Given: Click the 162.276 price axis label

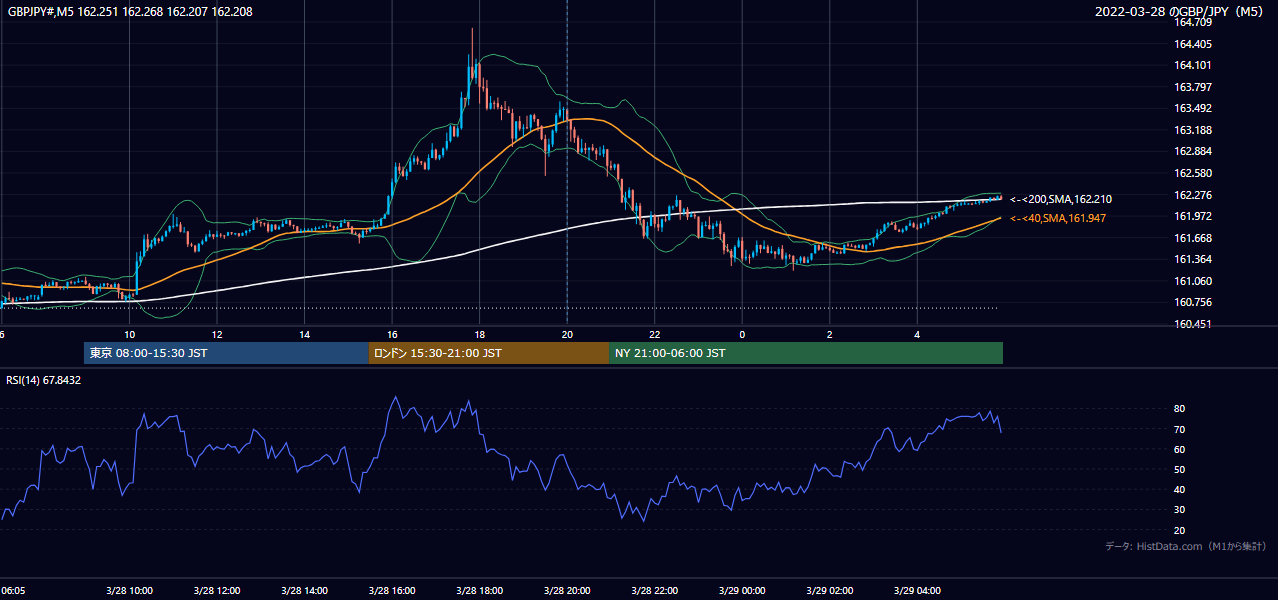Looking at the screenshot, I should (x=1193, y=195).
